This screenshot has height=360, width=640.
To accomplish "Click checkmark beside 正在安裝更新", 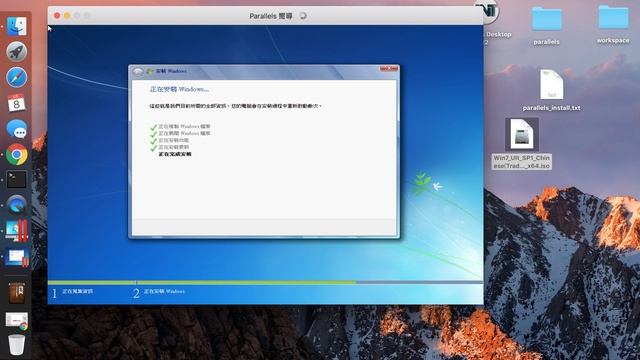I will click(153, 148).
